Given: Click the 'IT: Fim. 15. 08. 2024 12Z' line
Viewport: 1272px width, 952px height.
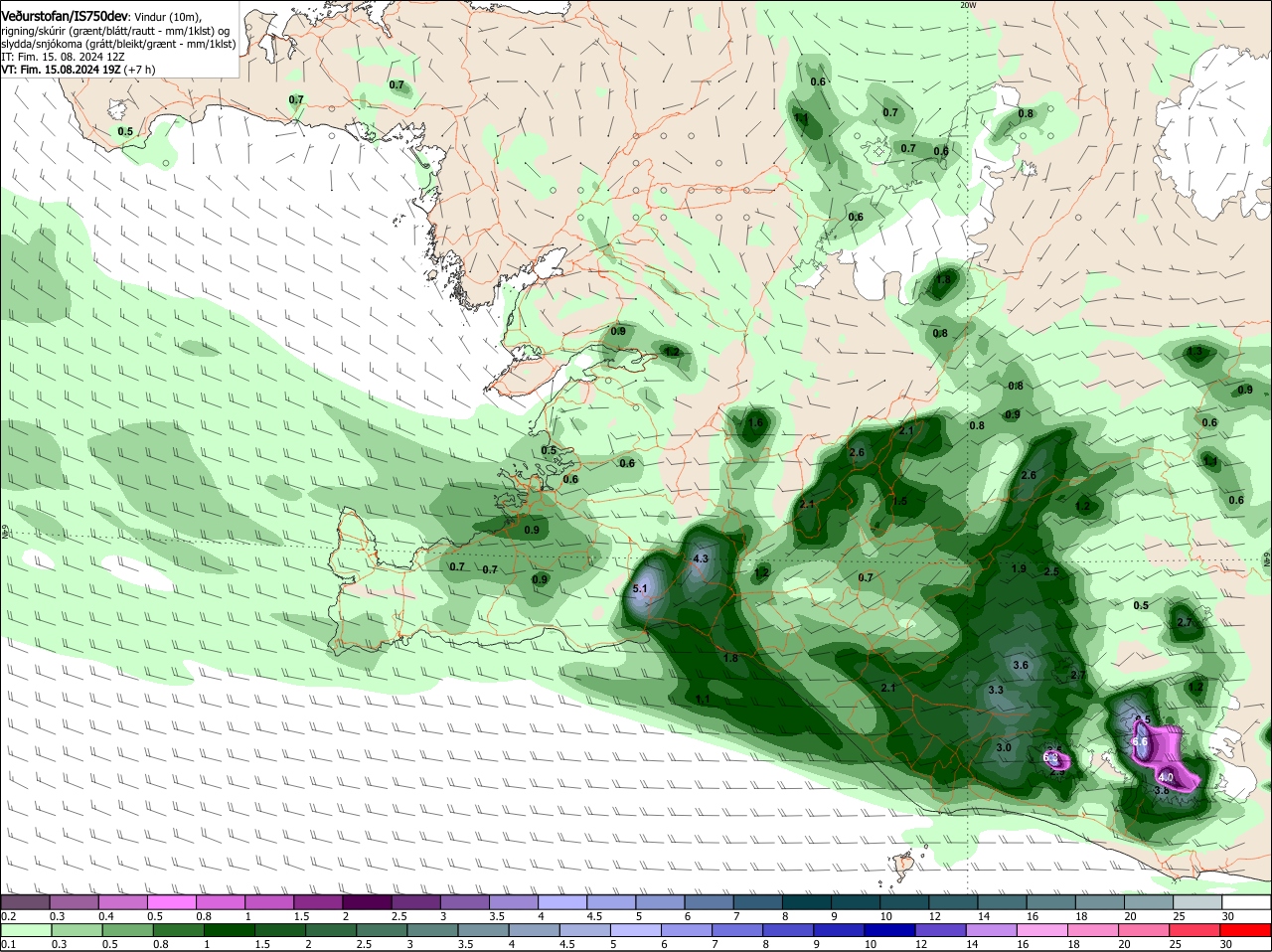Looking at the screenshot, I should click(63, 57).
